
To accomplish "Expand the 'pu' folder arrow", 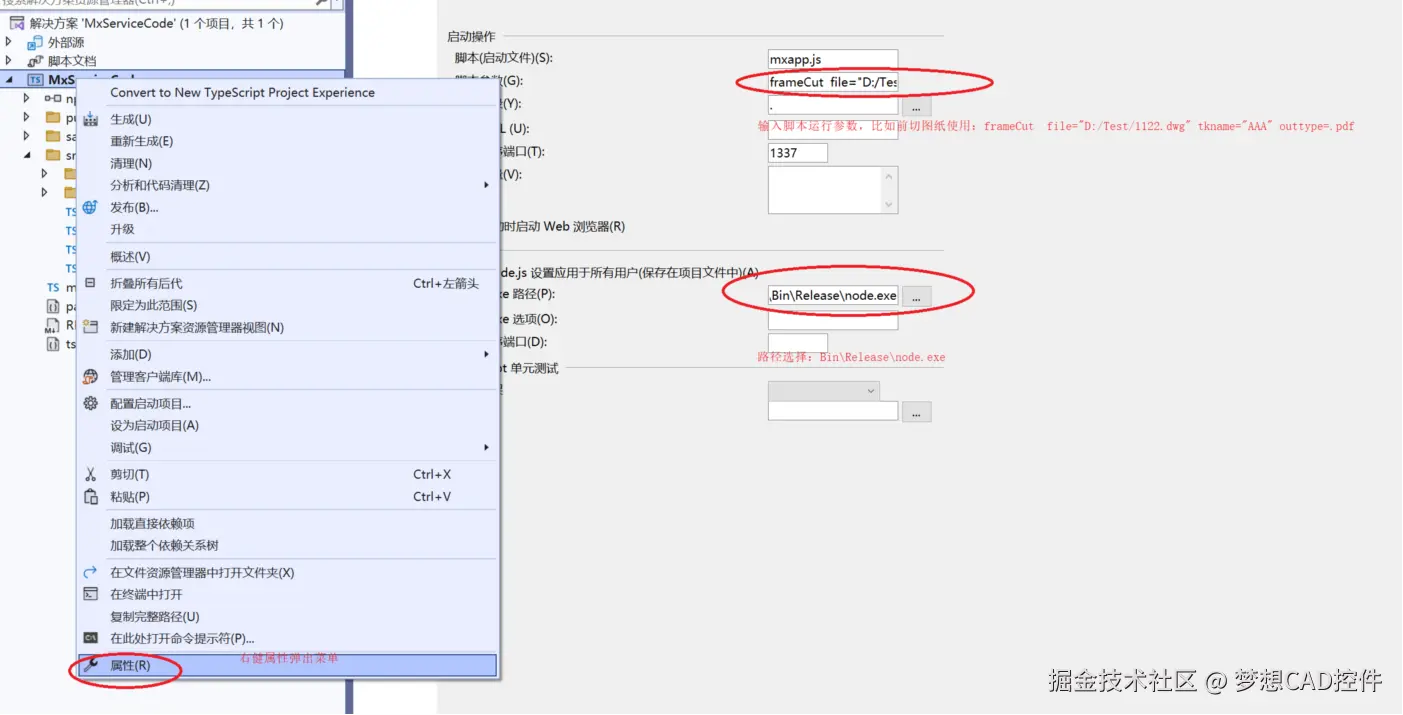I will [27, 118].
